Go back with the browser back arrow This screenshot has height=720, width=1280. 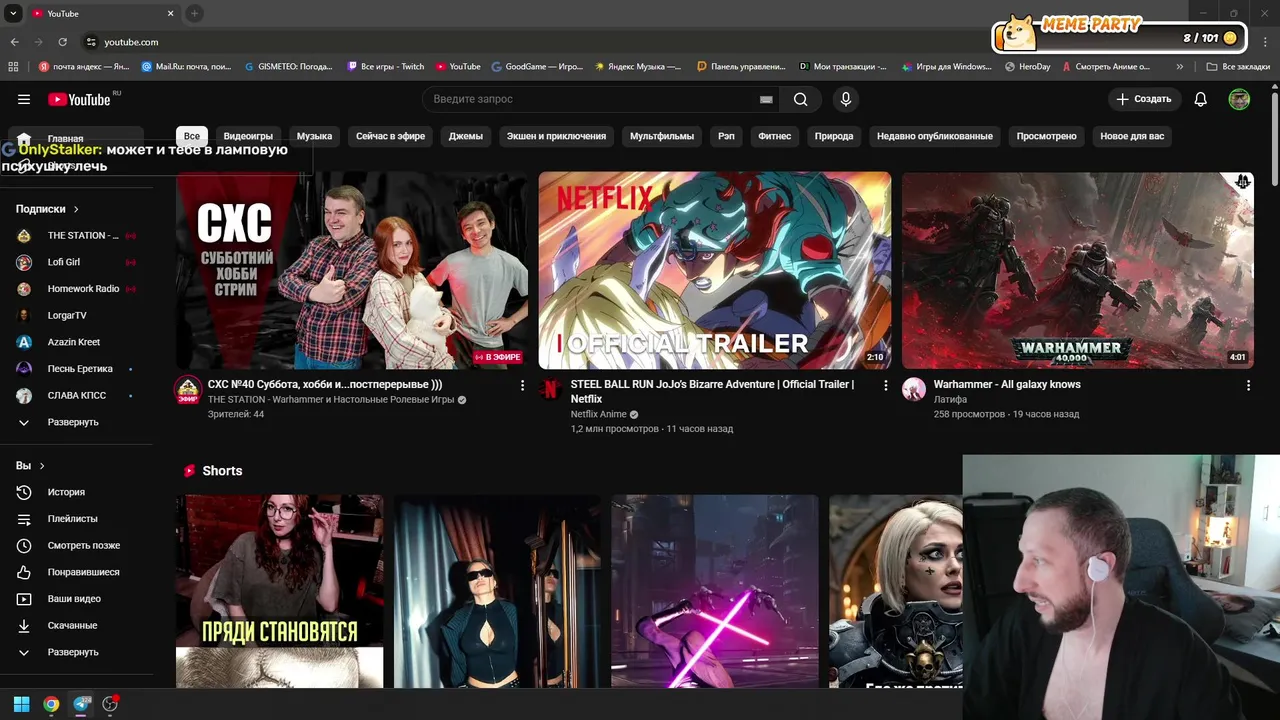[14, 42]
